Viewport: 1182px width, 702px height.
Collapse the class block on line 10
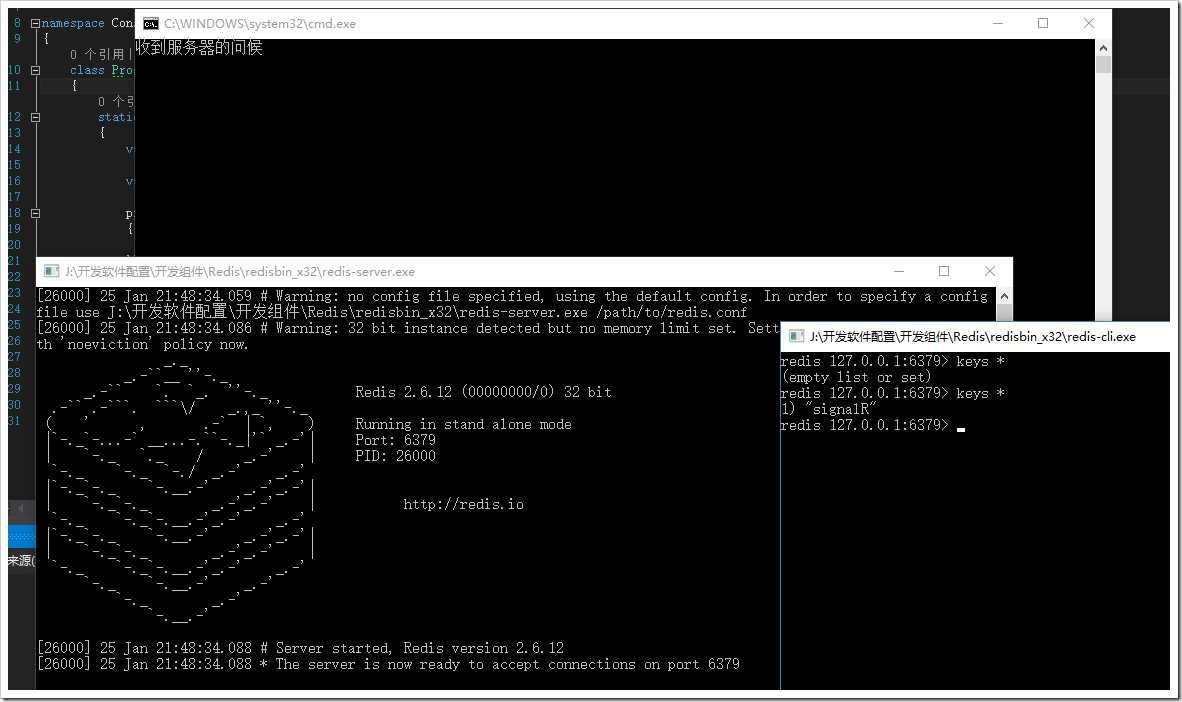pyautogui.click(x=35, y=70)
